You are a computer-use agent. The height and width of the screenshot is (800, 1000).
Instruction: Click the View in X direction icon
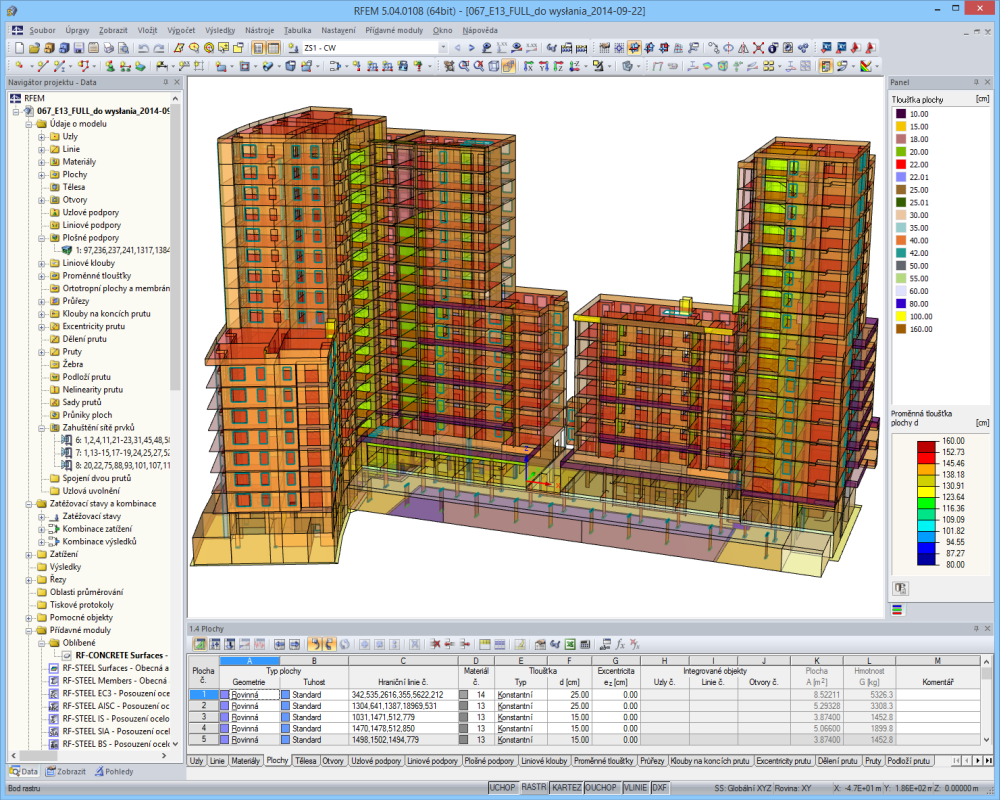tap(529, 66)
